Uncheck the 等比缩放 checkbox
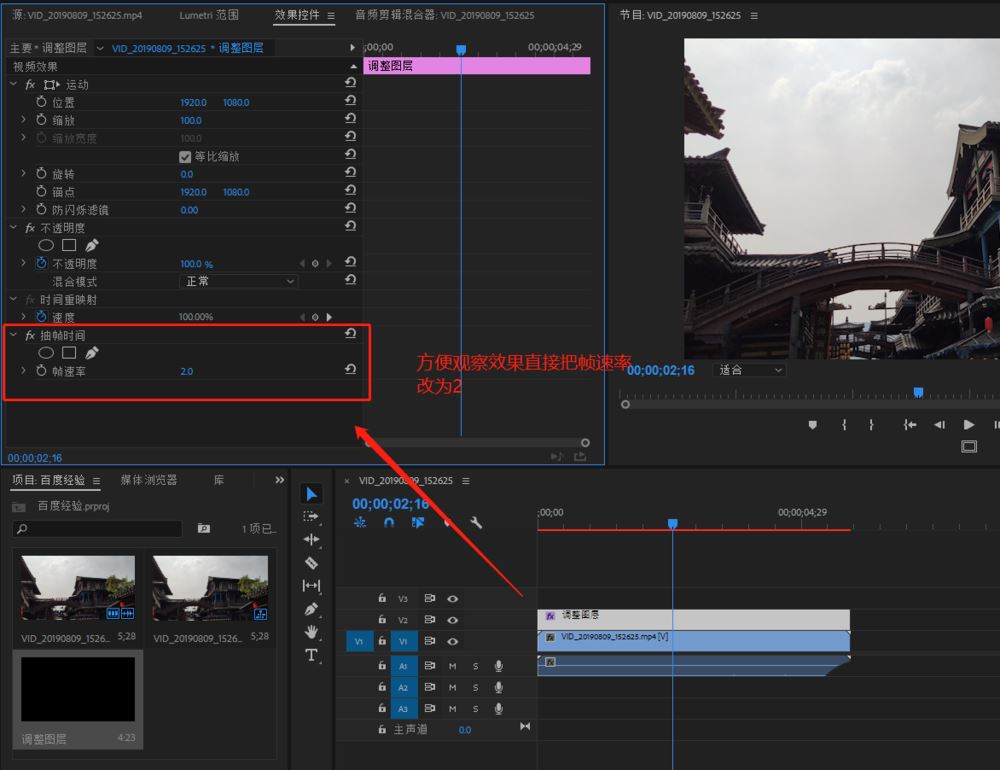Viewport: 1000px width, 770px height. pyautogui.click(x=185, y=156)
